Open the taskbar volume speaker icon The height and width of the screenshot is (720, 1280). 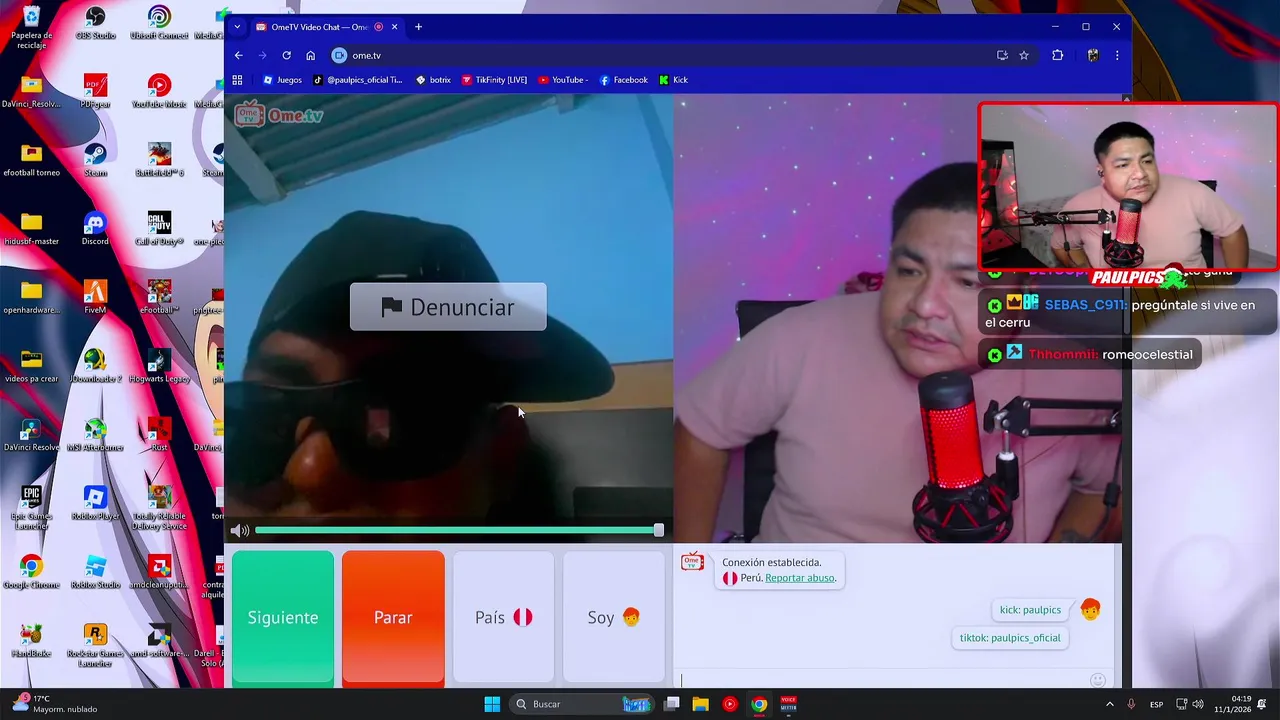pyautogui.click(x=1198, y=704)
